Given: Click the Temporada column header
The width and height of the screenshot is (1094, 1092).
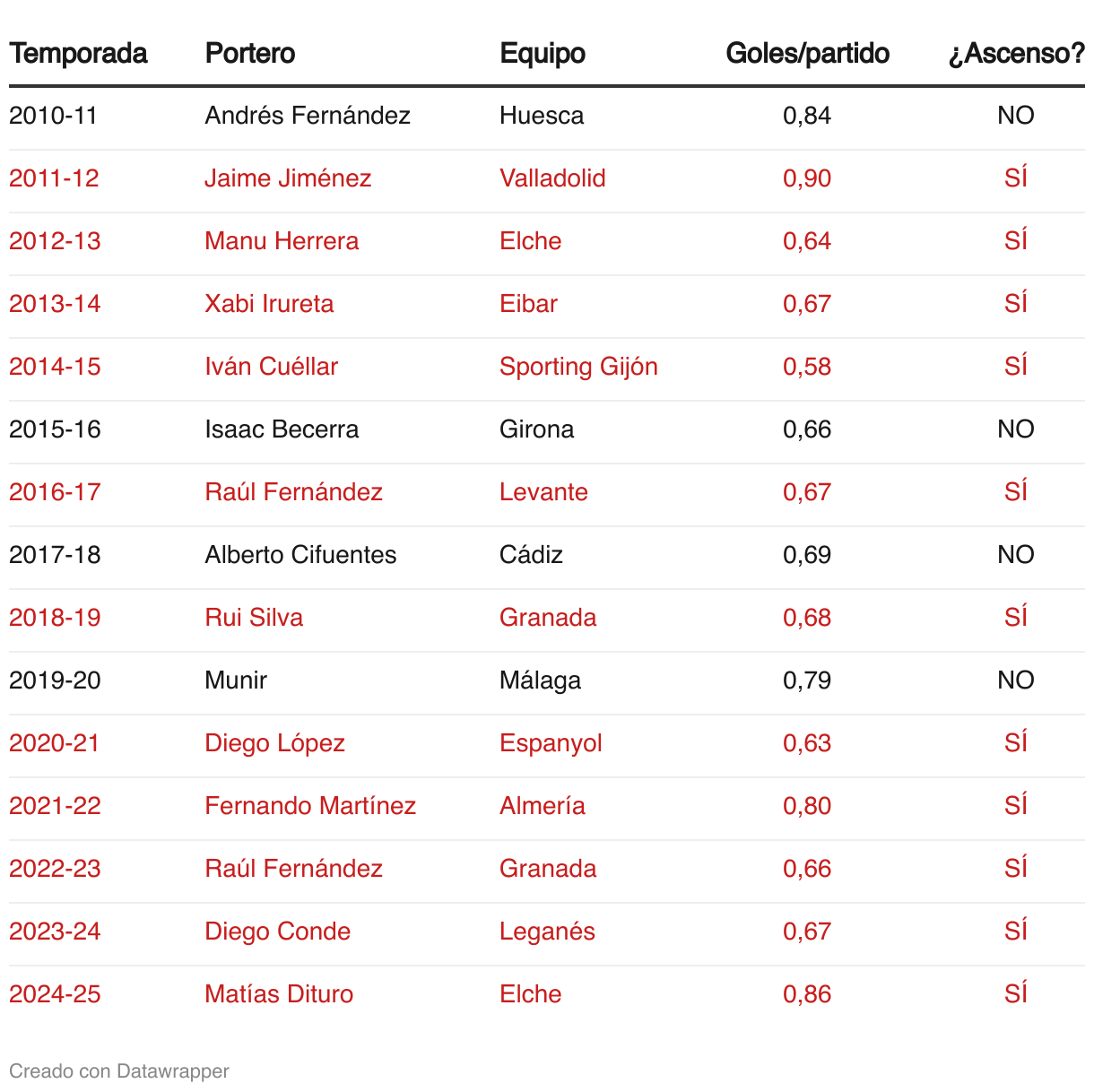Looking at the screenshot, I should [78, 53].
